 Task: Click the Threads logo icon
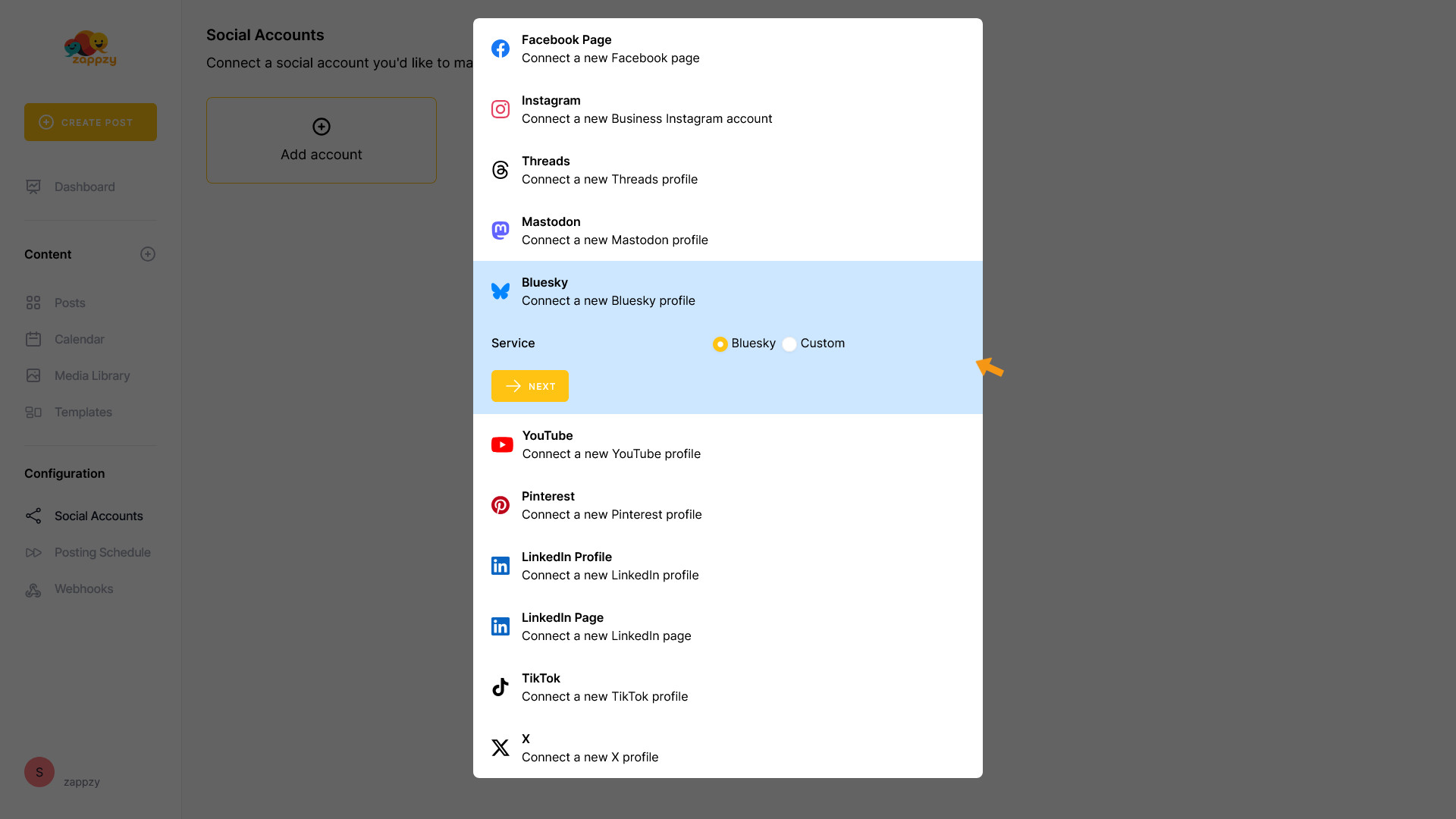coord(500,170)
